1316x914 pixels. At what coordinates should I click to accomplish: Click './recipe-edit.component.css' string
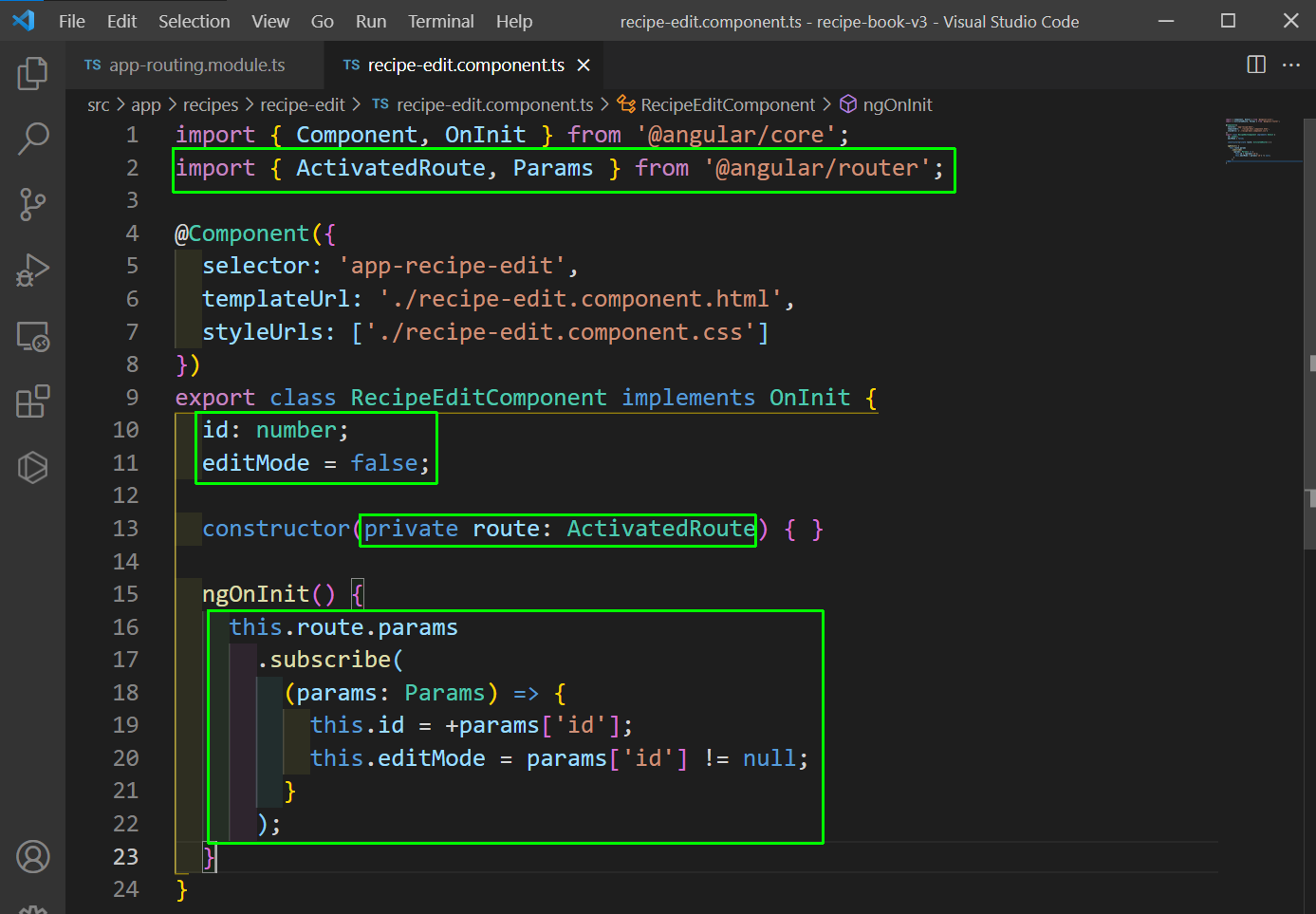click(560, 332)
